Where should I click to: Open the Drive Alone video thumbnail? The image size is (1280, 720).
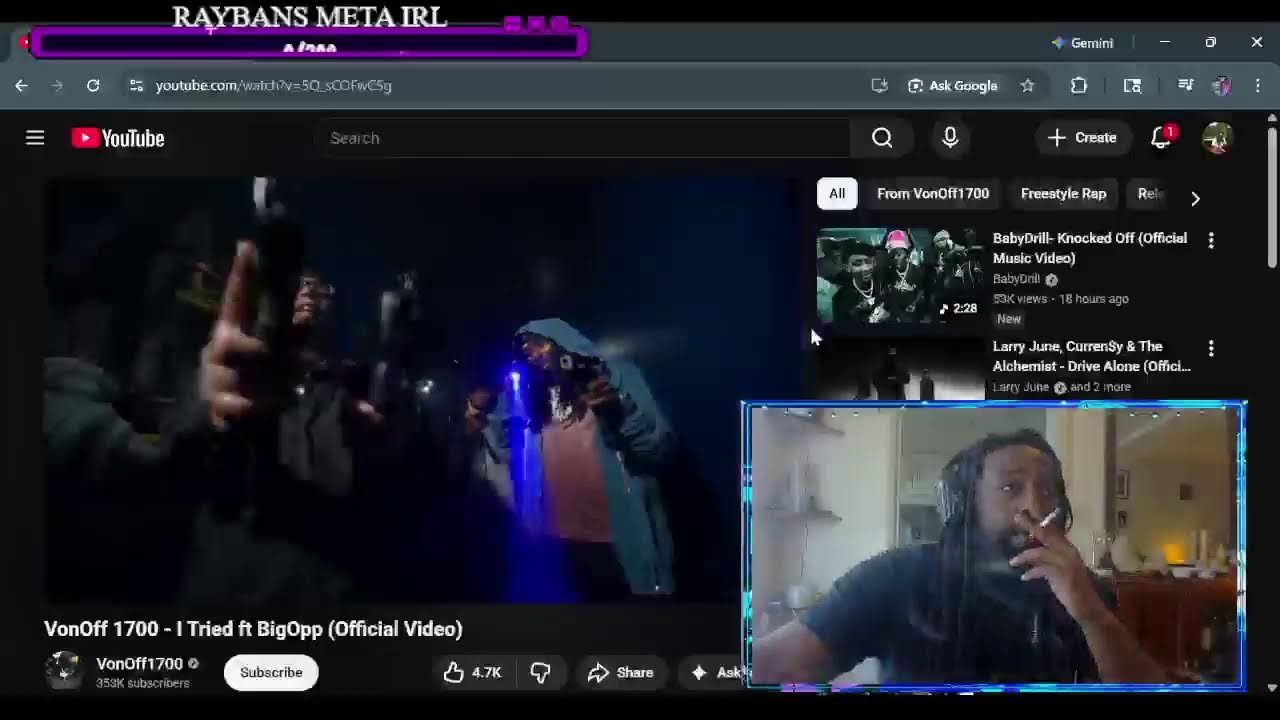[900, 369]
